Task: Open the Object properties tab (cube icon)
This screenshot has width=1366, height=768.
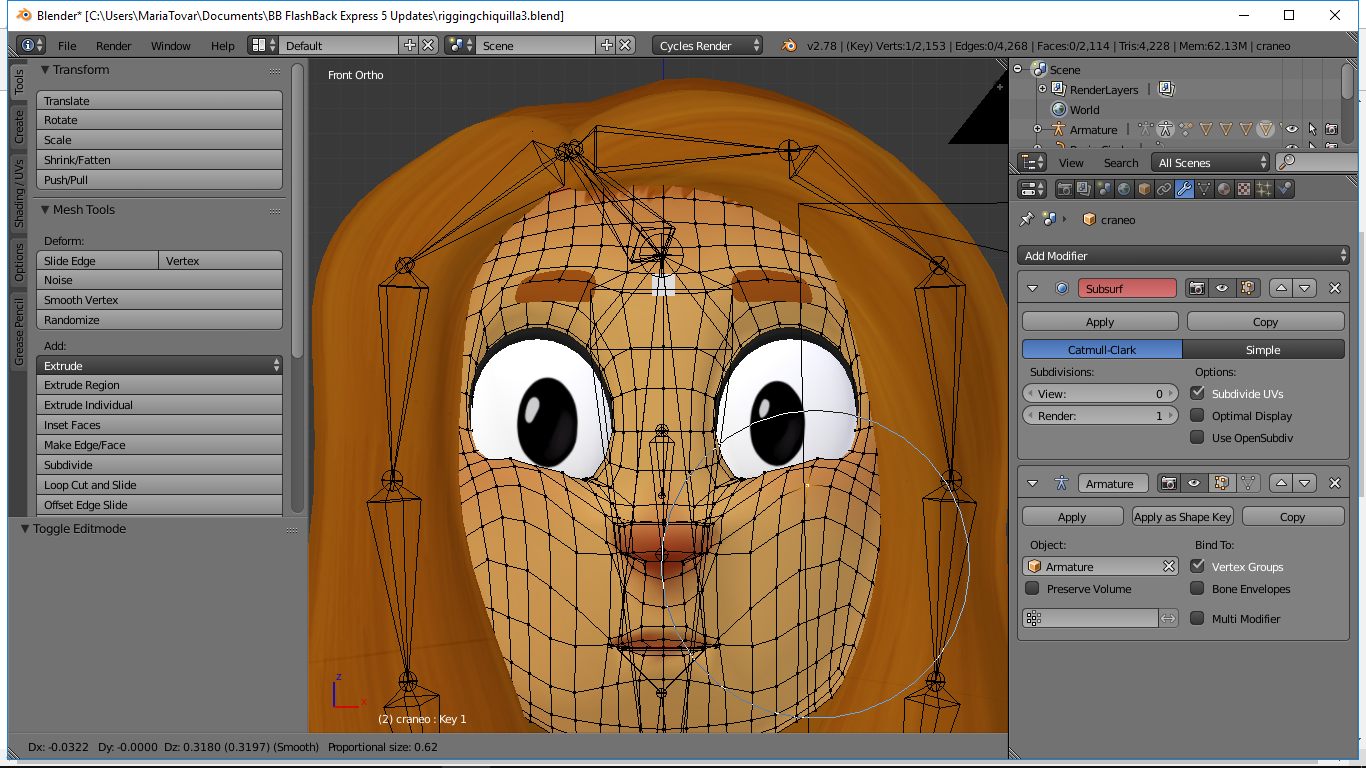Action: (x=1144, y=189)
